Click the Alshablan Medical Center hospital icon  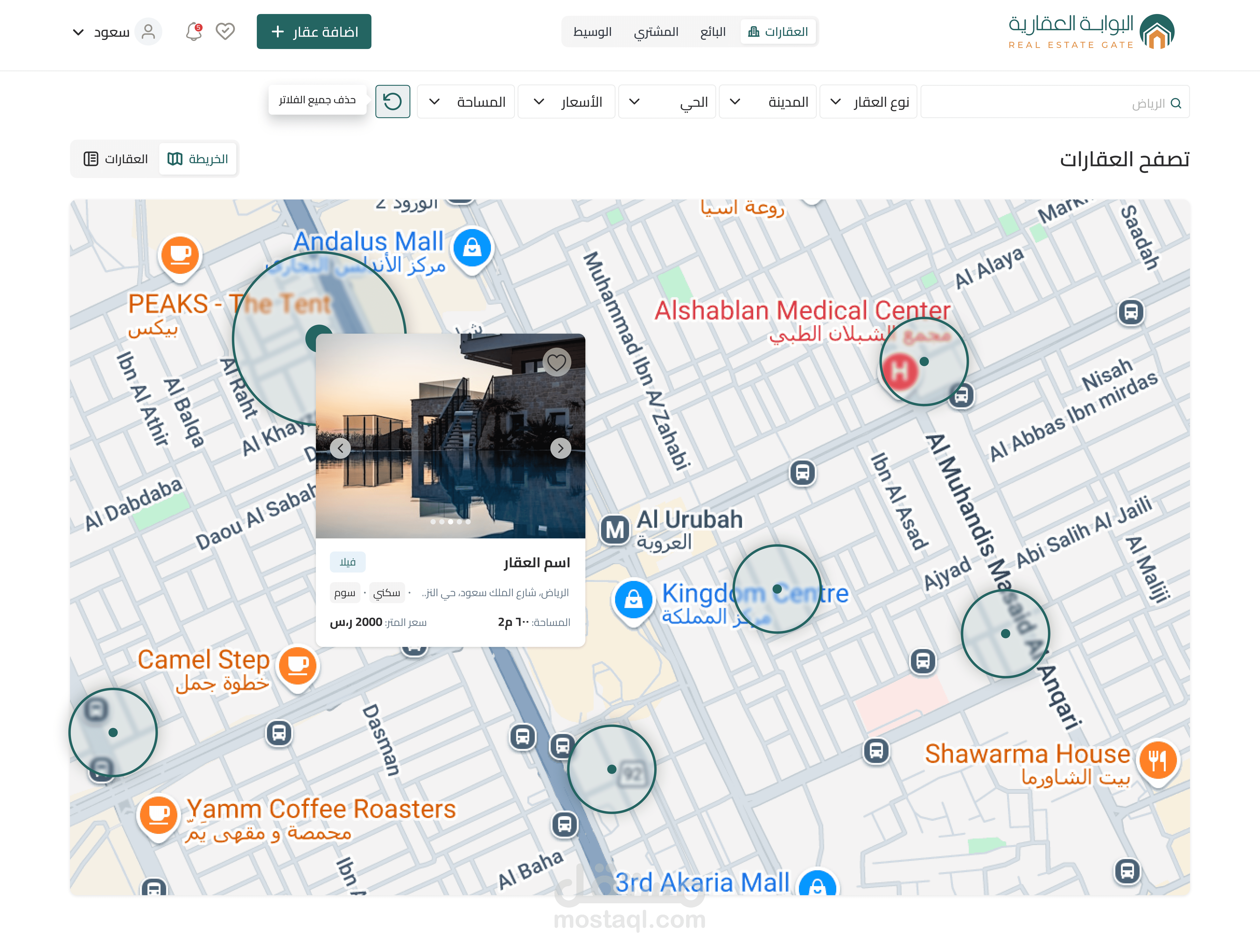tap(899, 372)
